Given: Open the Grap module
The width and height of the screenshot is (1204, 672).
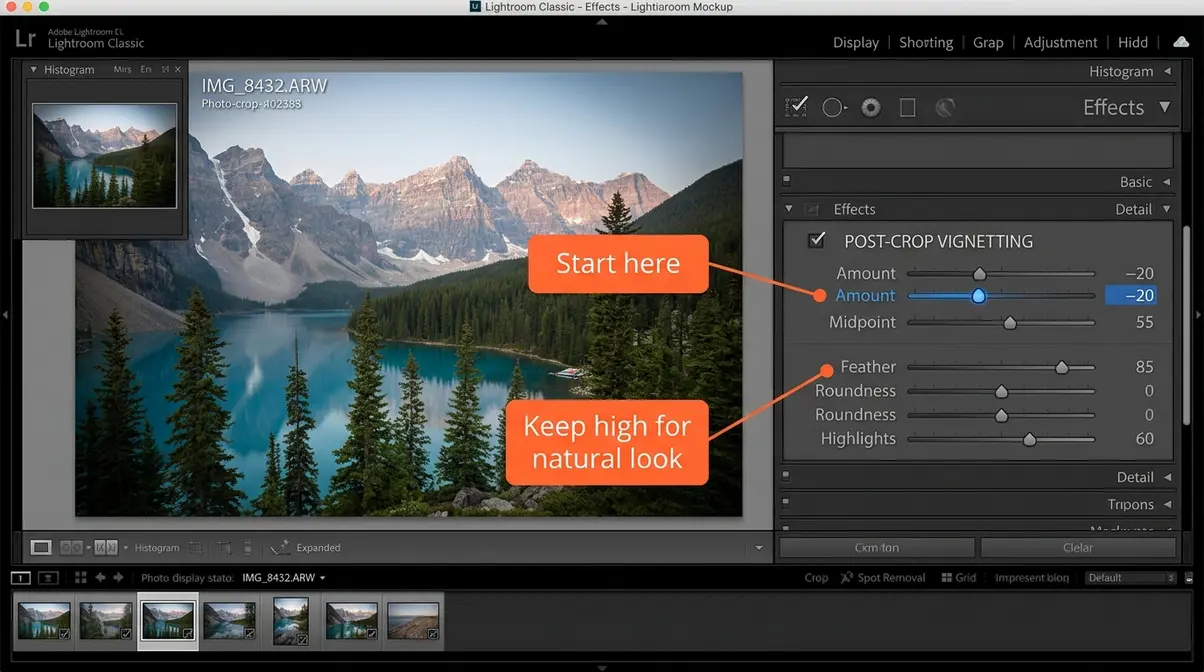Looking at the screenshot, I should (x=988, y=42).
